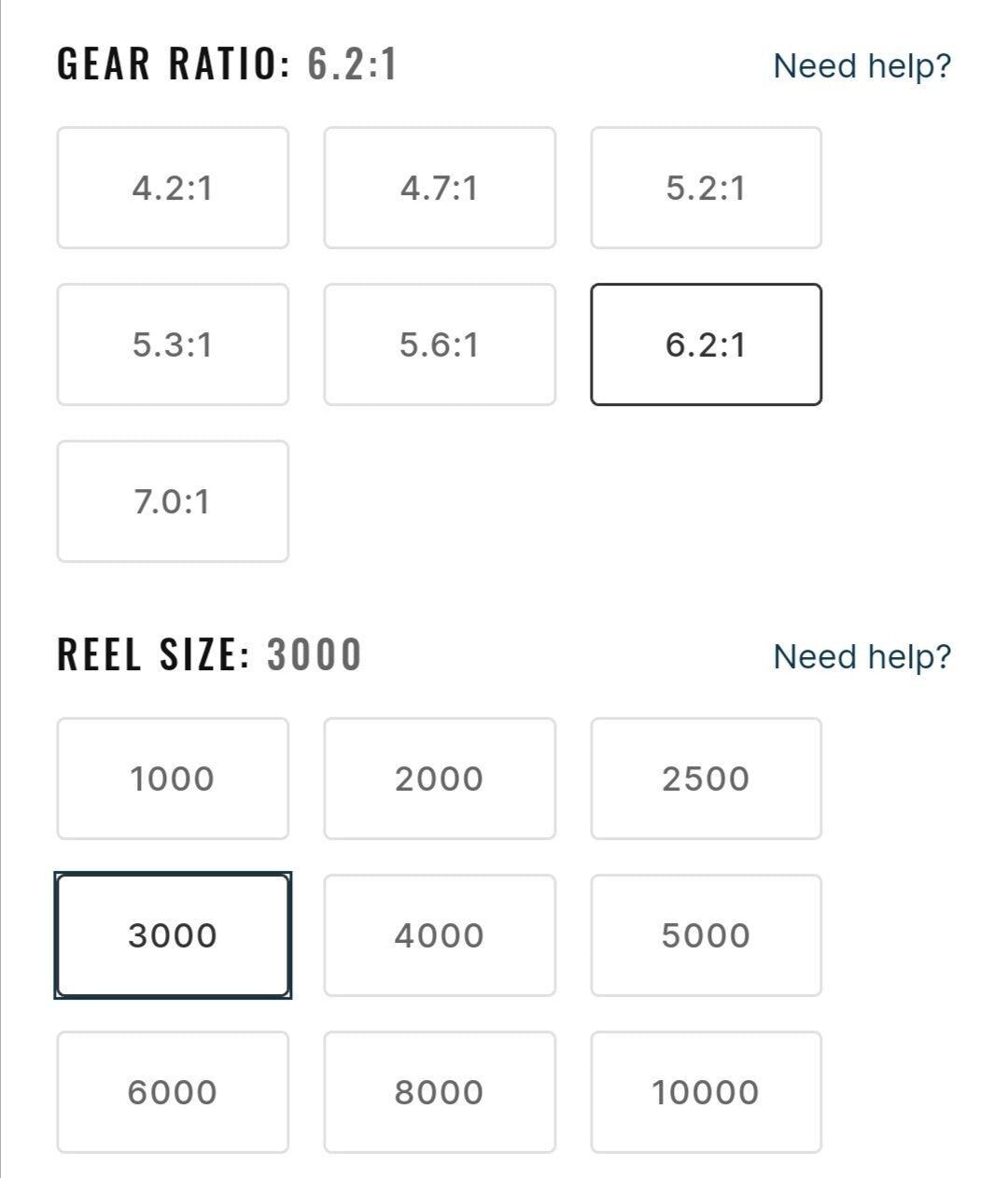Click the REEL SIZE: 3000 heading
Screen dimensions: 1008x1178
tap(209, 654)
